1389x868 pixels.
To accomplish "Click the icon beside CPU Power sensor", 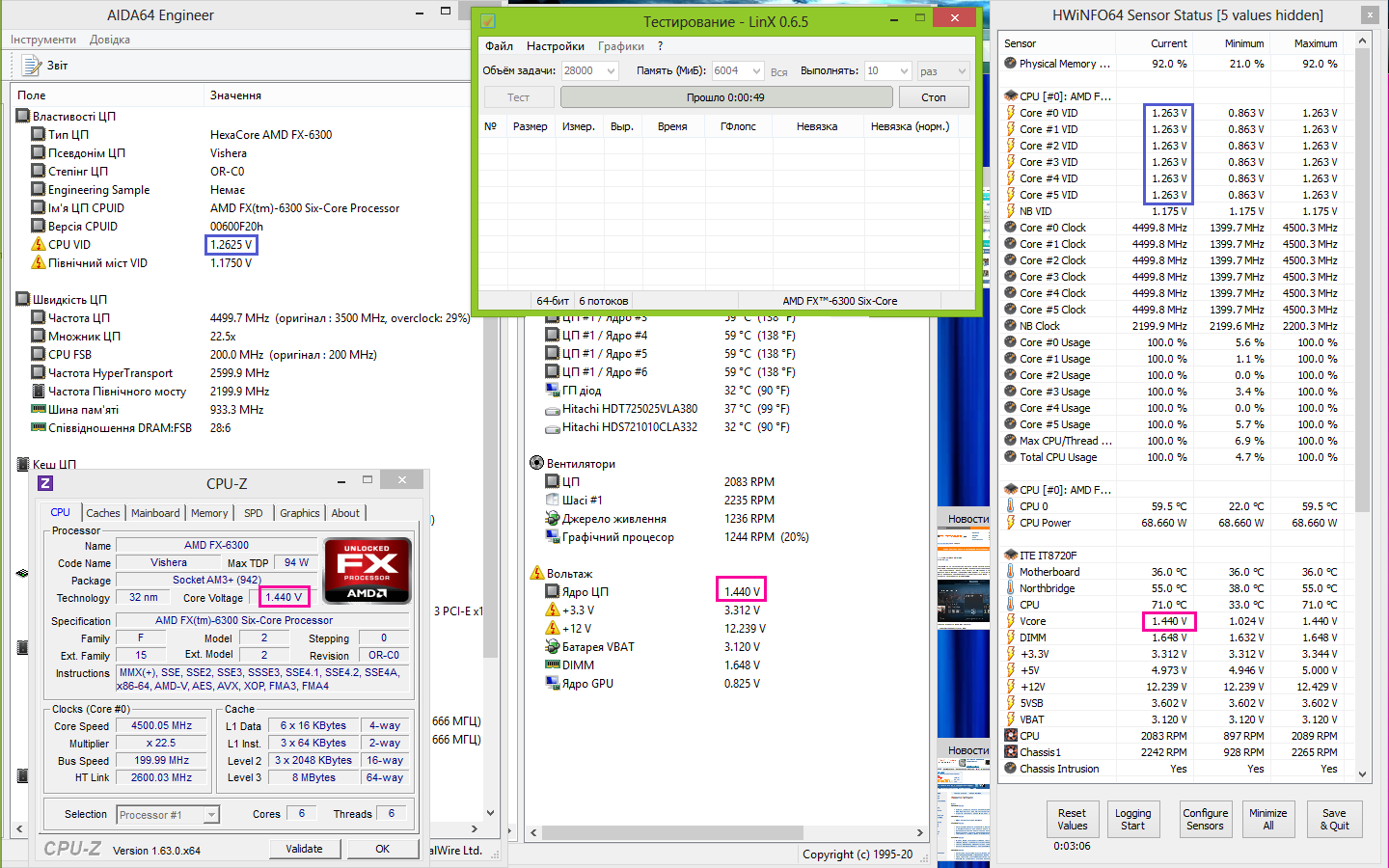I will tap(1010, 523).
